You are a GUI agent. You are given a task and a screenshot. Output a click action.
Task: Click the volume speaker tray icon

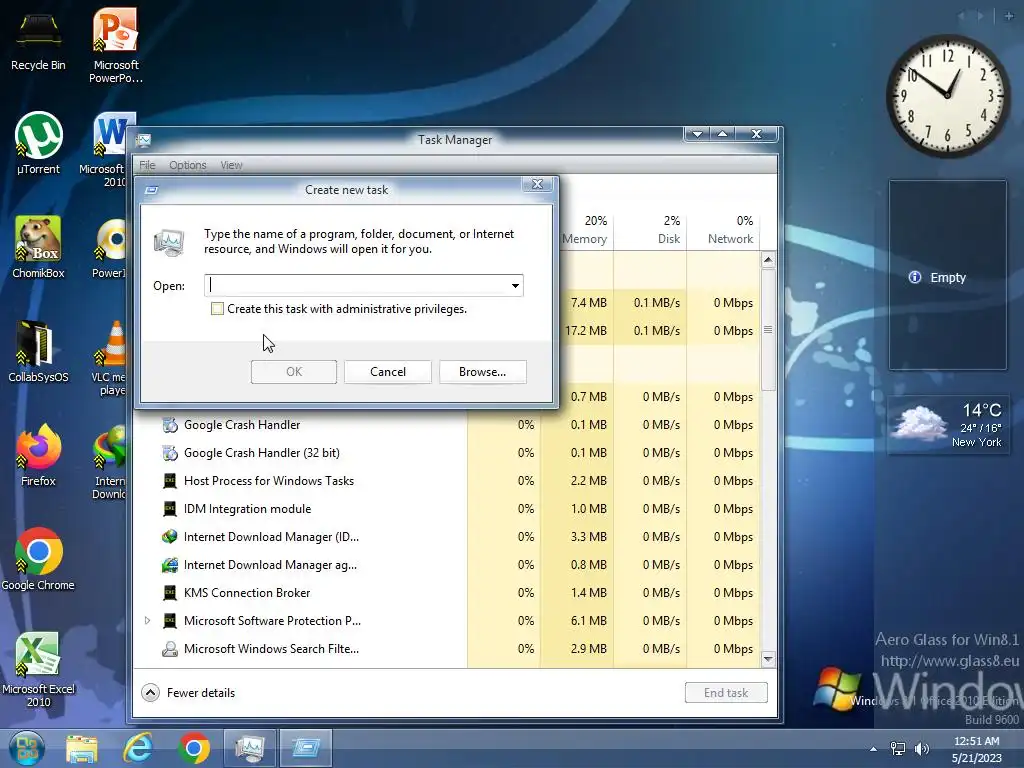[x=921, y=748]
